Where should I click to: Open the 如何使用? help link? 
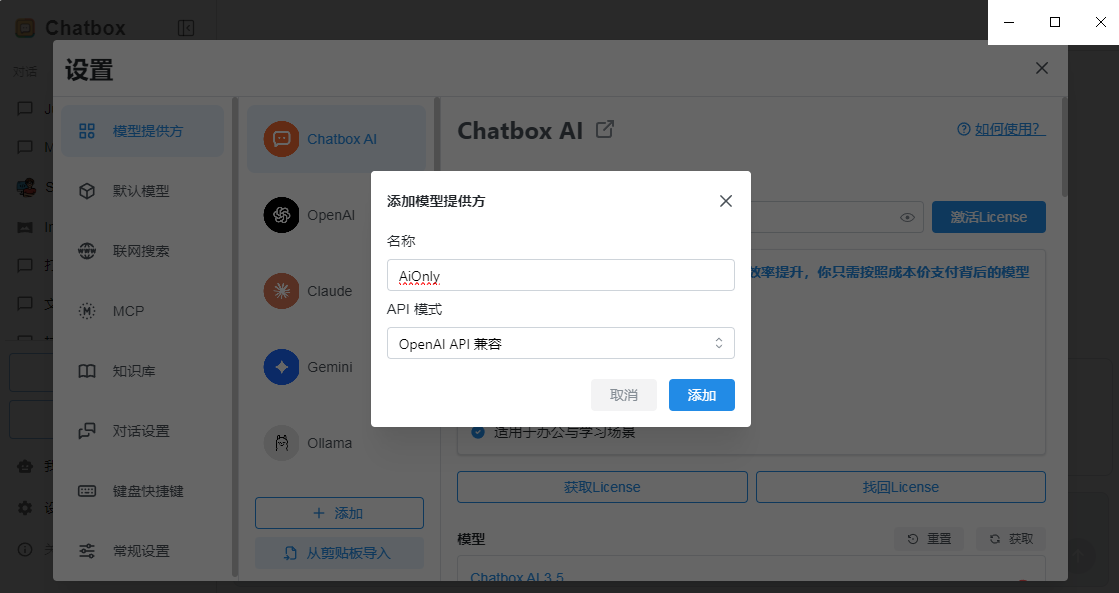(x=1001, y=129)
